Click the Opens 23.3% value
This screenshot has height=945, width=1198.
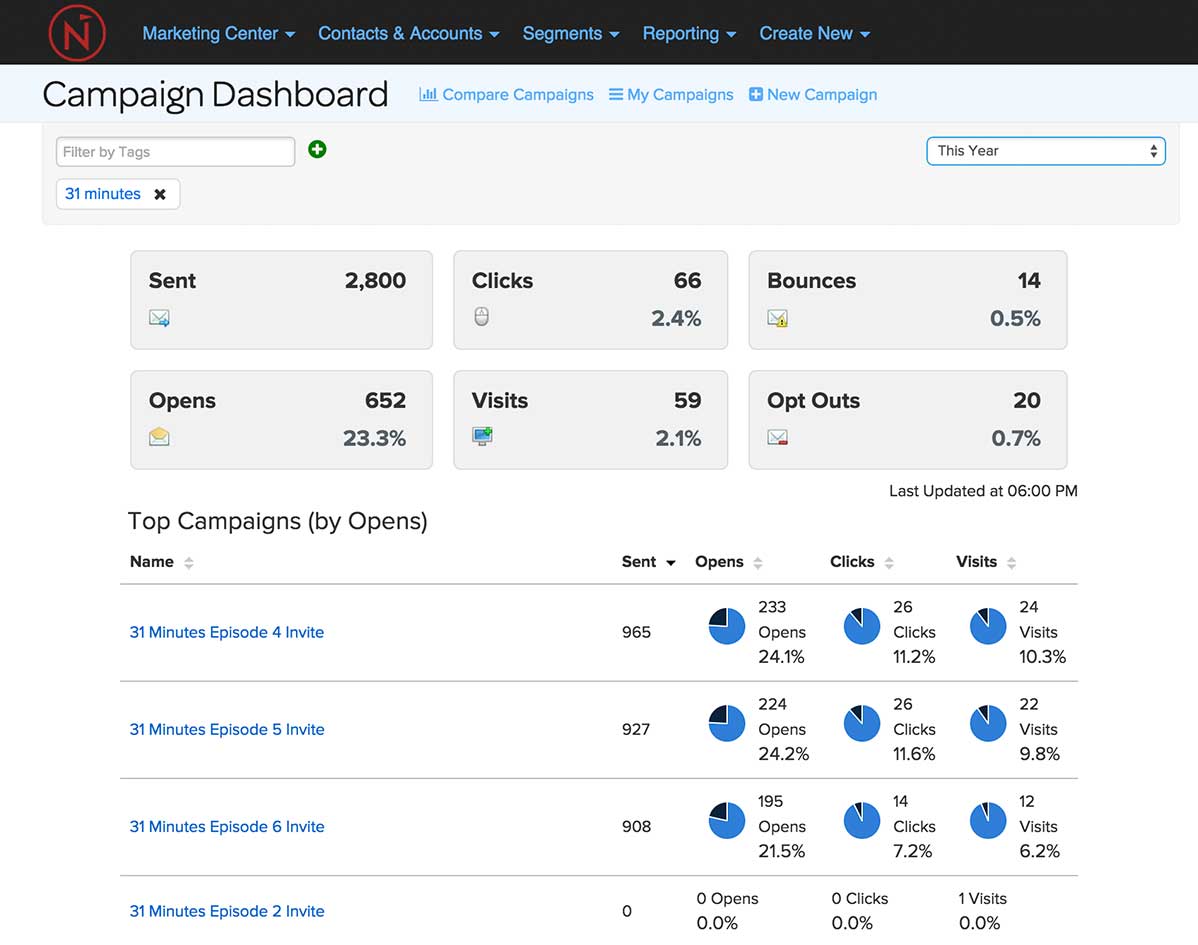(374, 439)
